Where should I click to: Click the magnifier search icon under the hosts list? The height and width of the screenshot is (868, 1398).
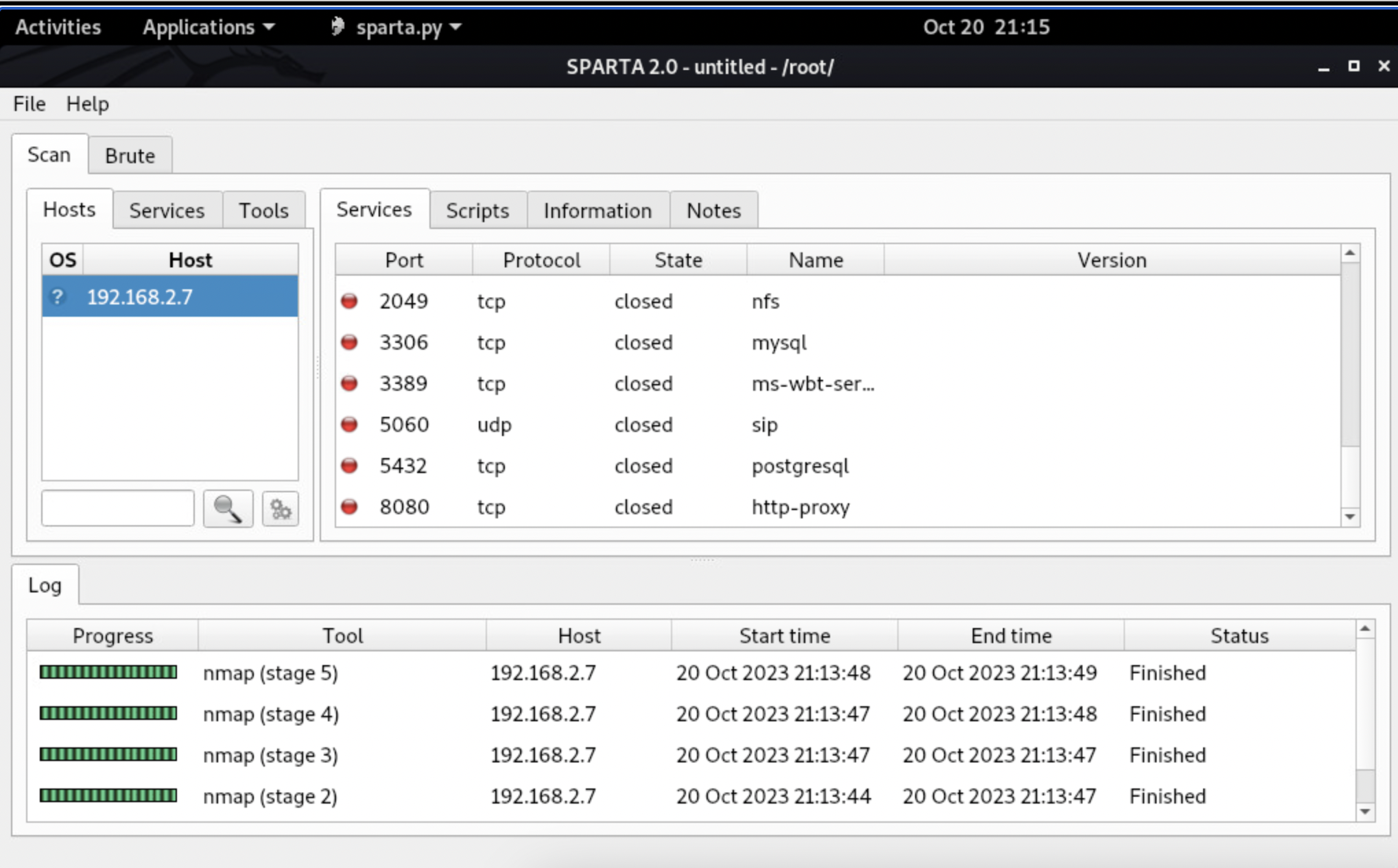[228, 509]
